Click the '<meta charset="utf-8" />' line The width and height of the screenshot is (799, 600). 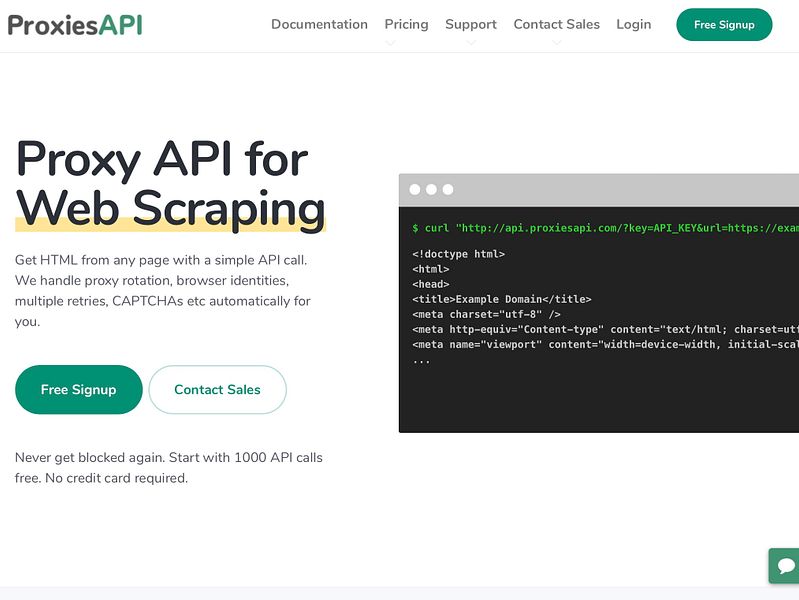point(486,314)
